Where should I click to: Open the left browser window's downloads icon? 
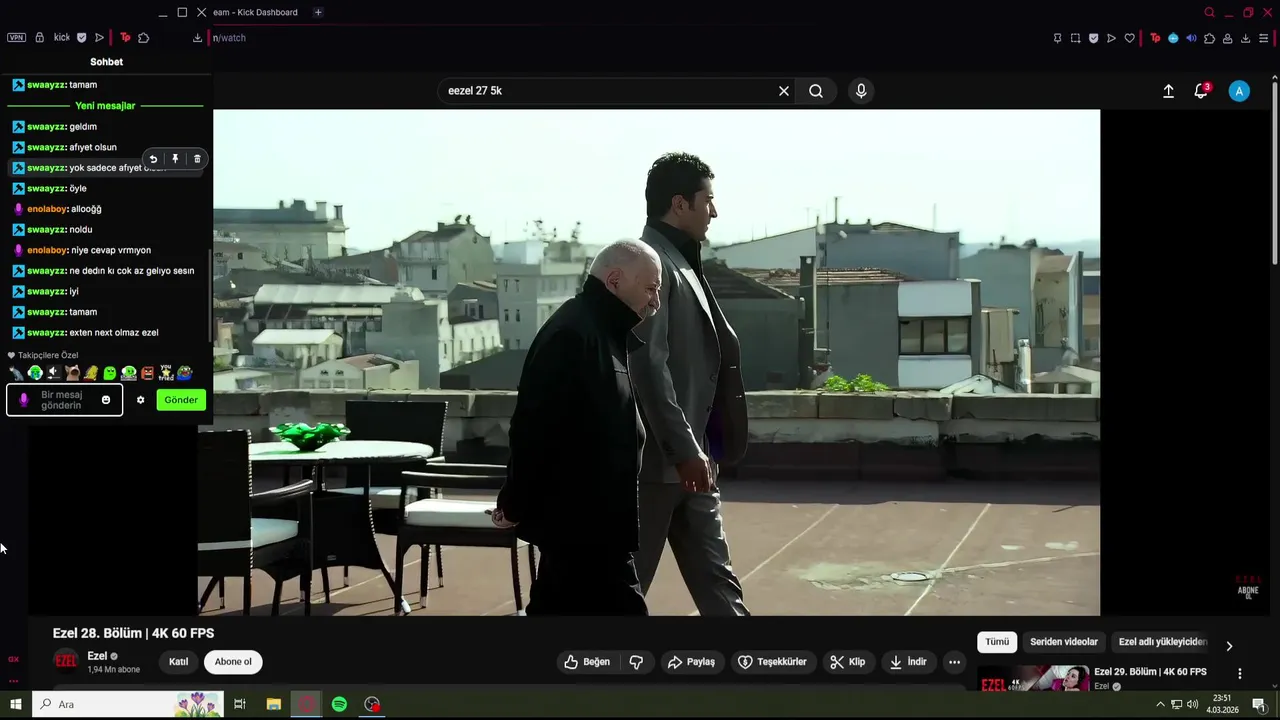197,38
